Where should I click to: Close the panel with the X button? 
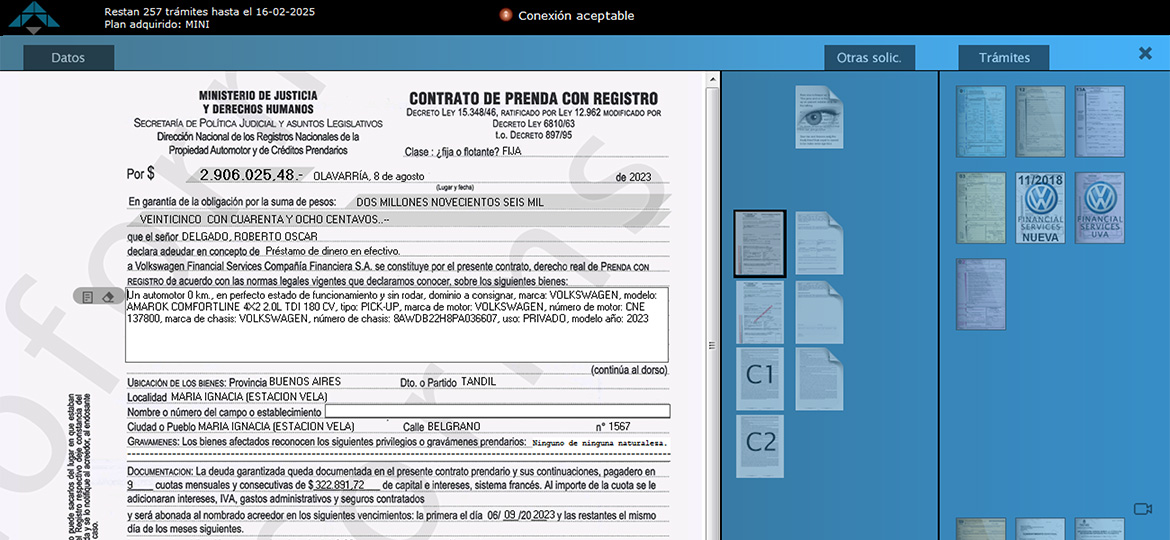click(x=1145, y=54)
